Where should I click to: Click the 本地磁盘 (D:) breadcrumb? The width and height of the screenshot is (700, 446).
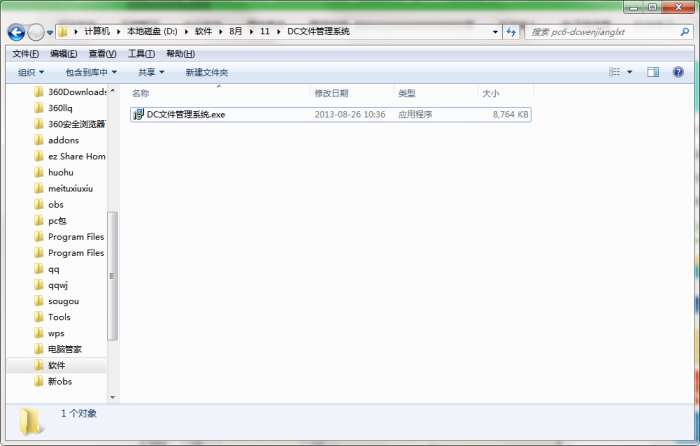click(152, 31)
